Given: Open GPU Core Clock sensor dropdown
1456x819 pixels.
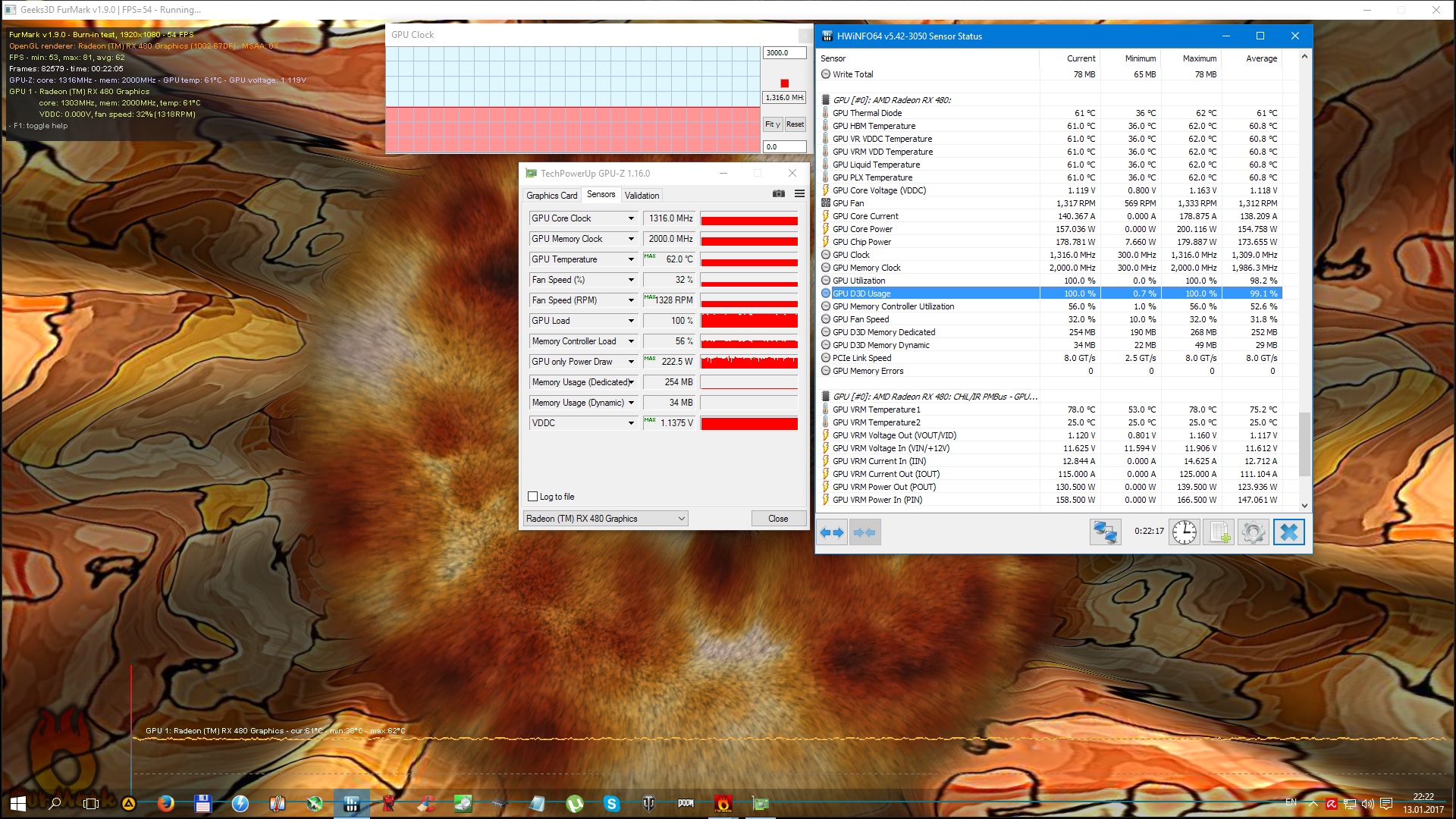Looking at the screenshot, I should click(630, 218).
